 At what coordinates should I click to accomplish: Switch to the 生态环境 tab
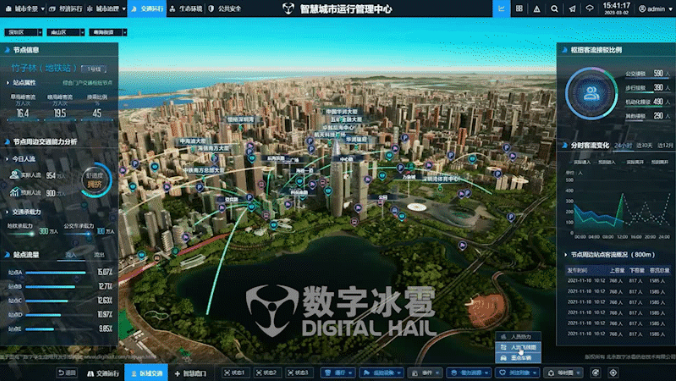click(186, 9)
